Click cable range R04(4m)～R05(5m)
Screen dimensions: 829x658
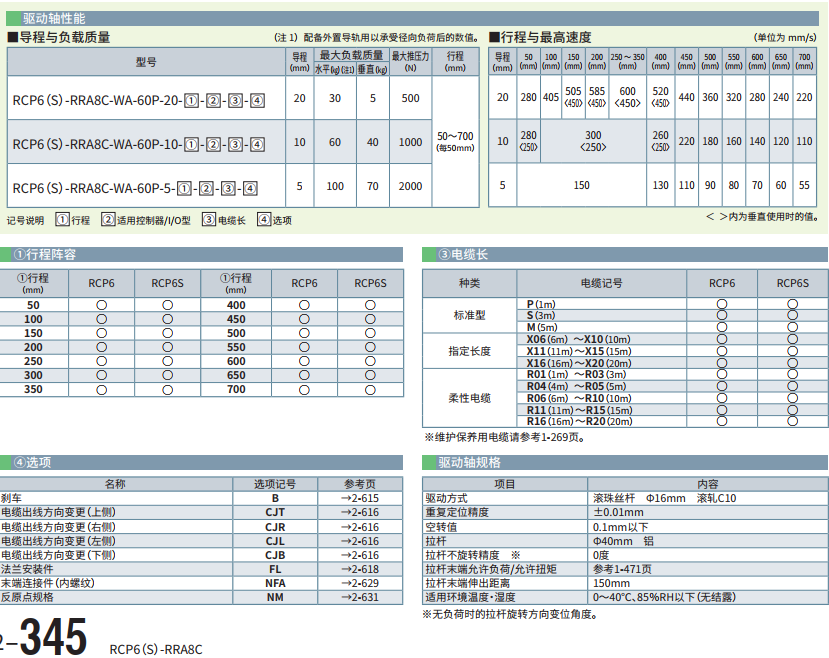click(x=576, y=386)
